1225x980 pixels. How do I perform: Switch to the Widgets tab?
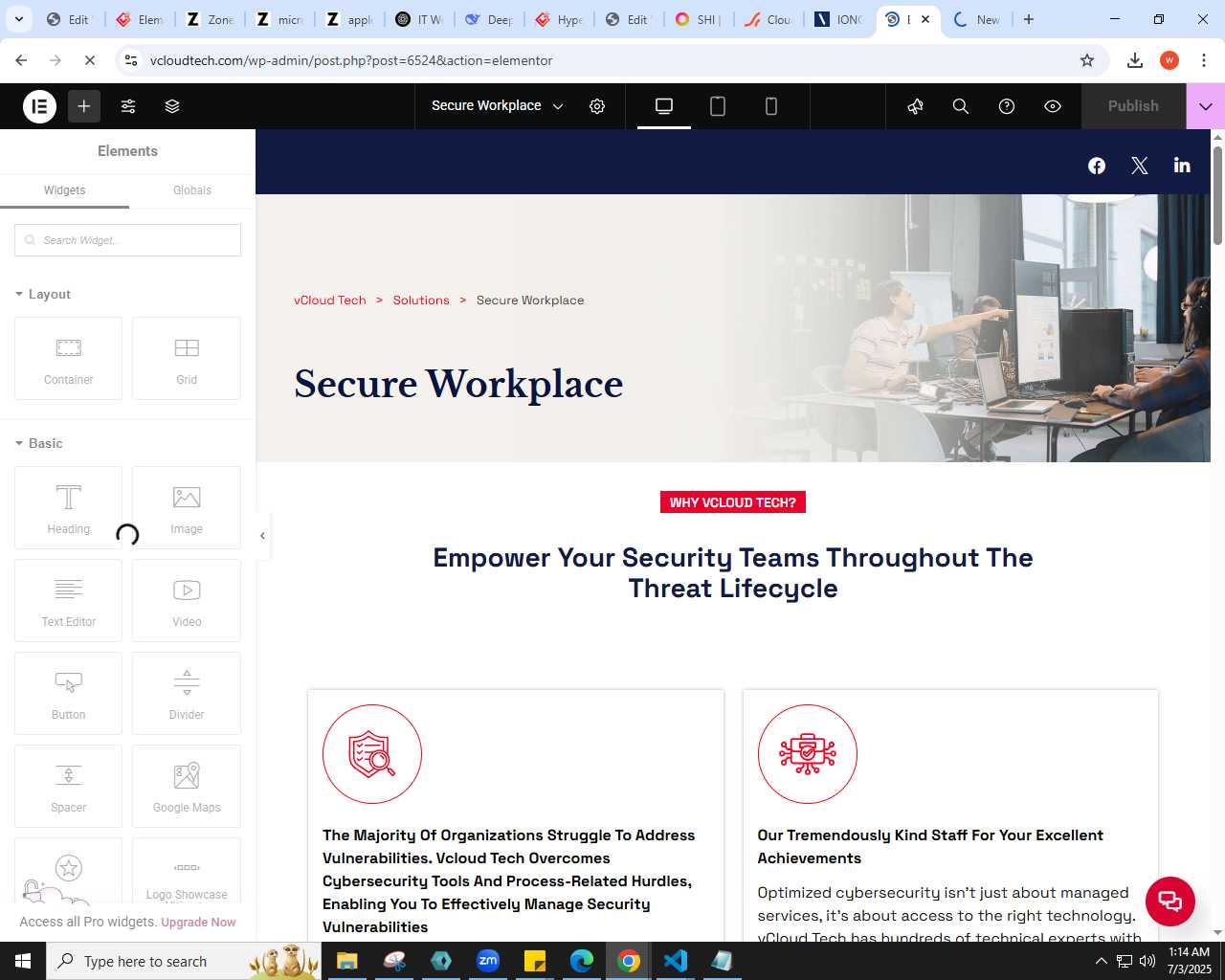click(x=64, y=190)
